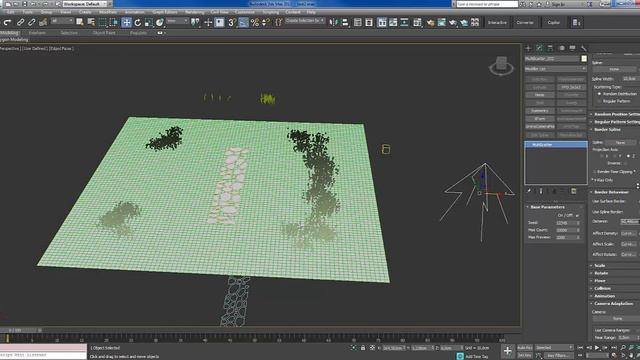Select the Unlink Selection tool icon

(x=31, y=22)
